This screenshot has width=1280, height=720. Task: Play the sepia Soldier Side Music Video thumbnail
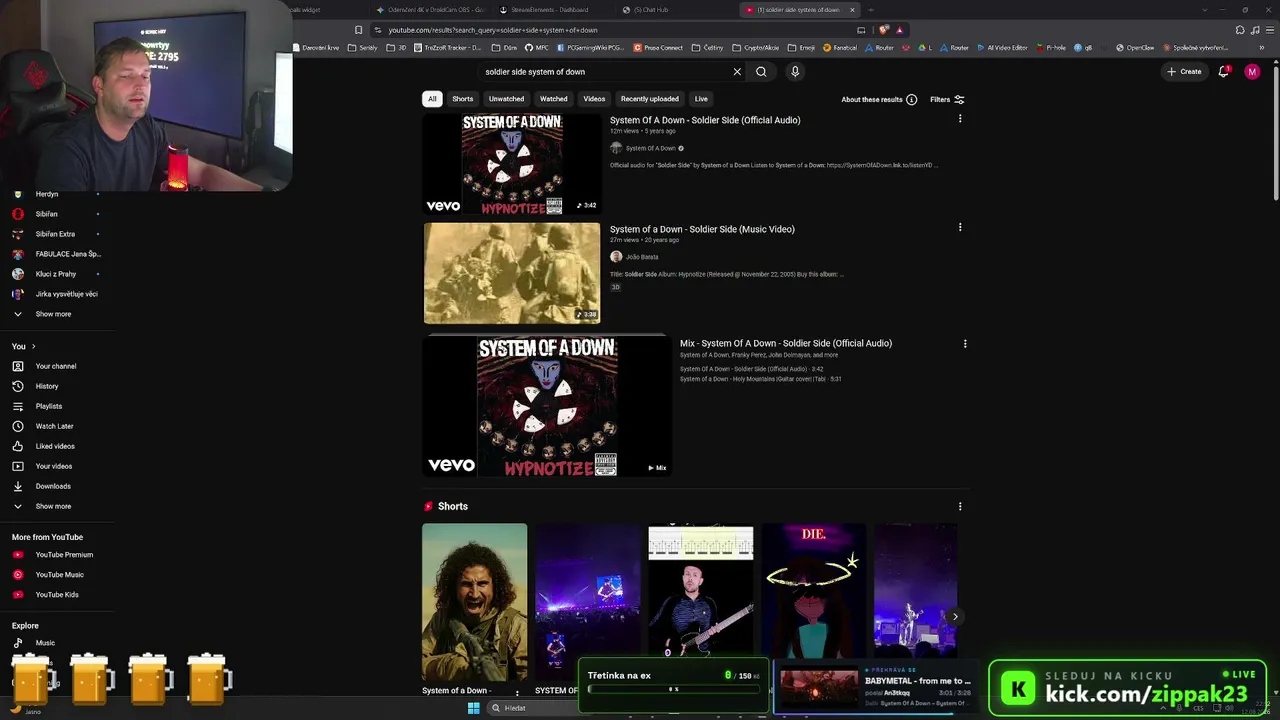click(512, 273)
